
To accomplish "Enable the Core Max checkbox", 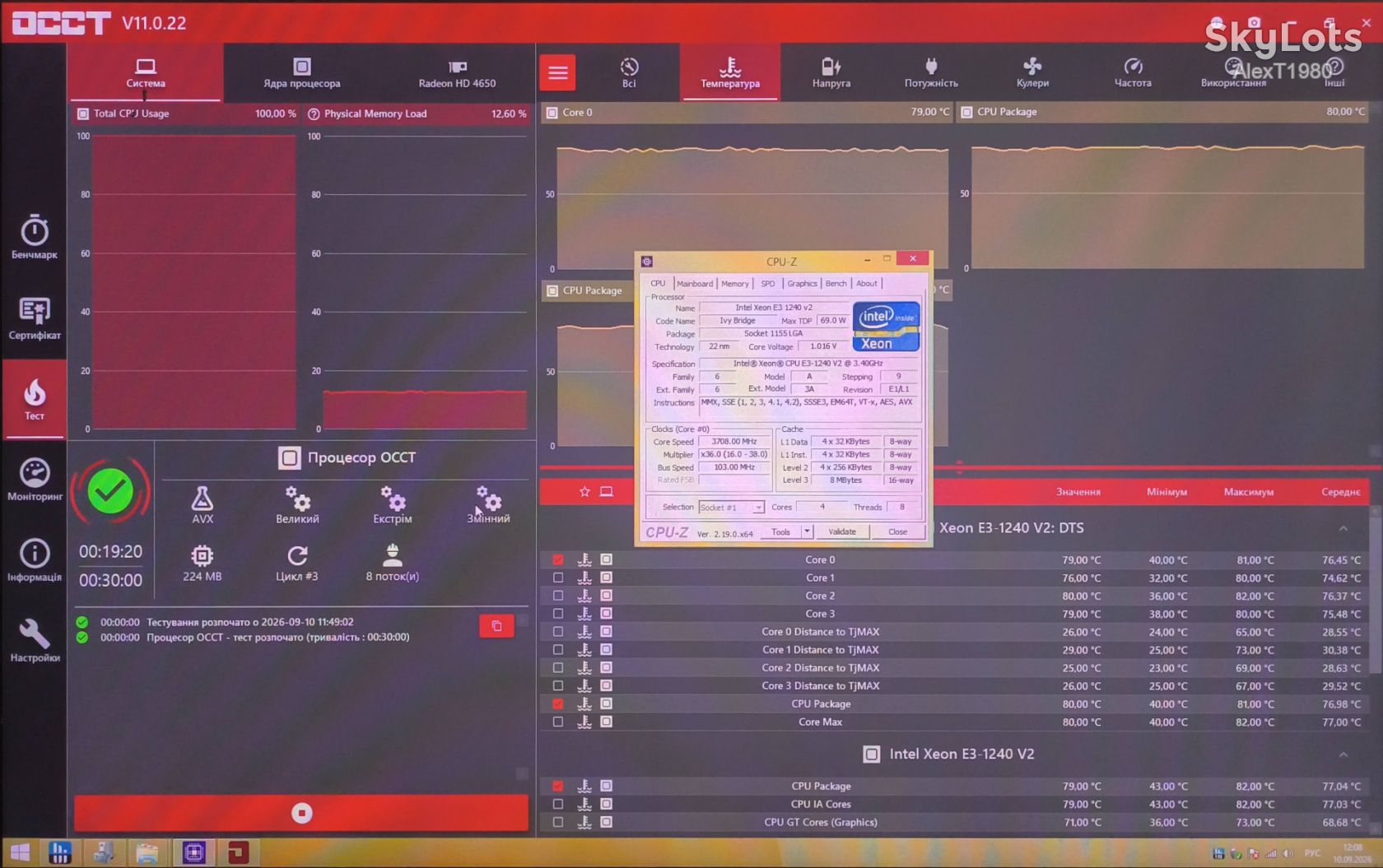I will coord(558,722).
